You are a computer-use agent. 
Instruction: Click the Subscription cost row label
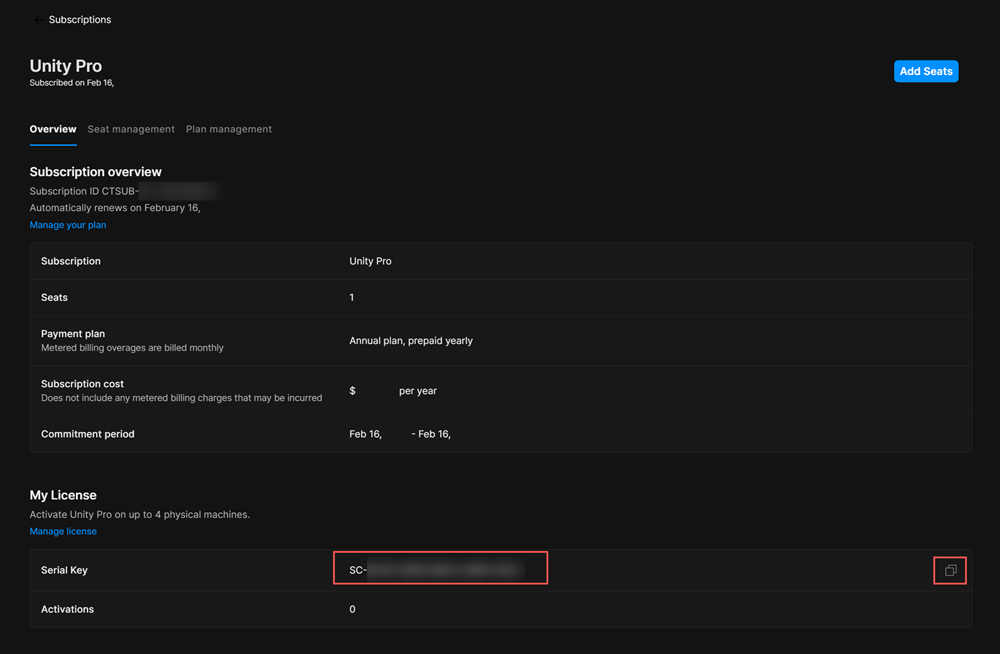coord(82,383)
